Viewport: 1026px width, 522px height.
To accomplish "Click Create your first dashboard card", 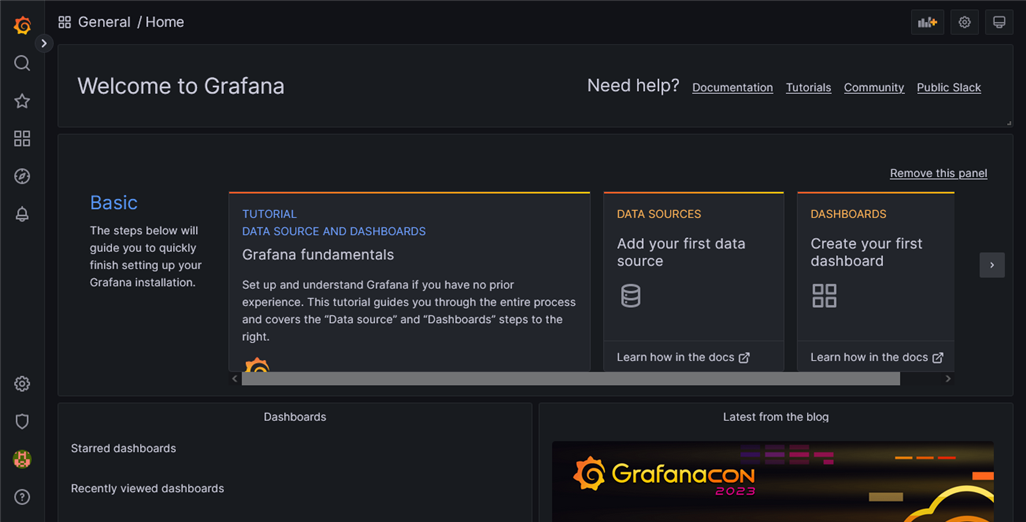I will tap(876, 282).
